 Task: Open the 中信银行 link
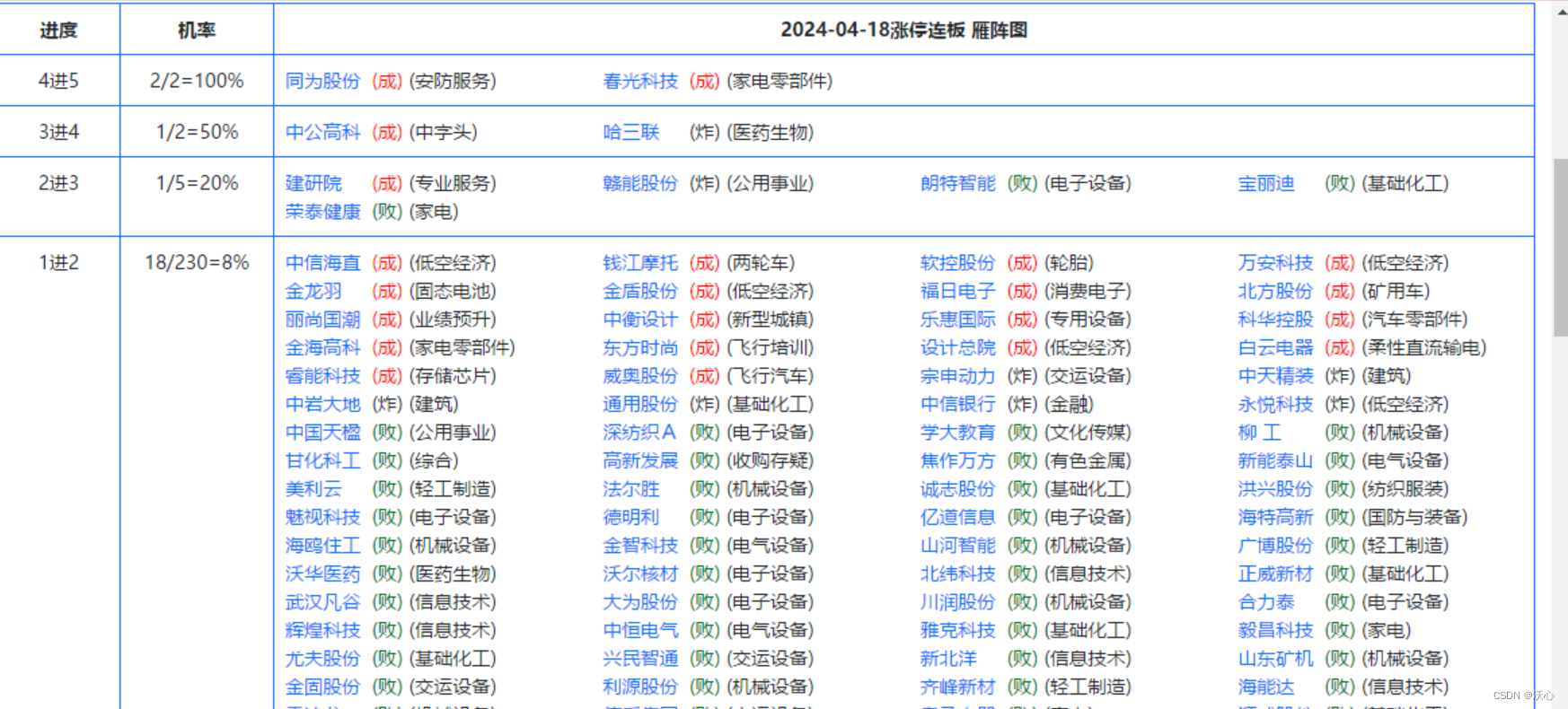[x=957, y=404]
